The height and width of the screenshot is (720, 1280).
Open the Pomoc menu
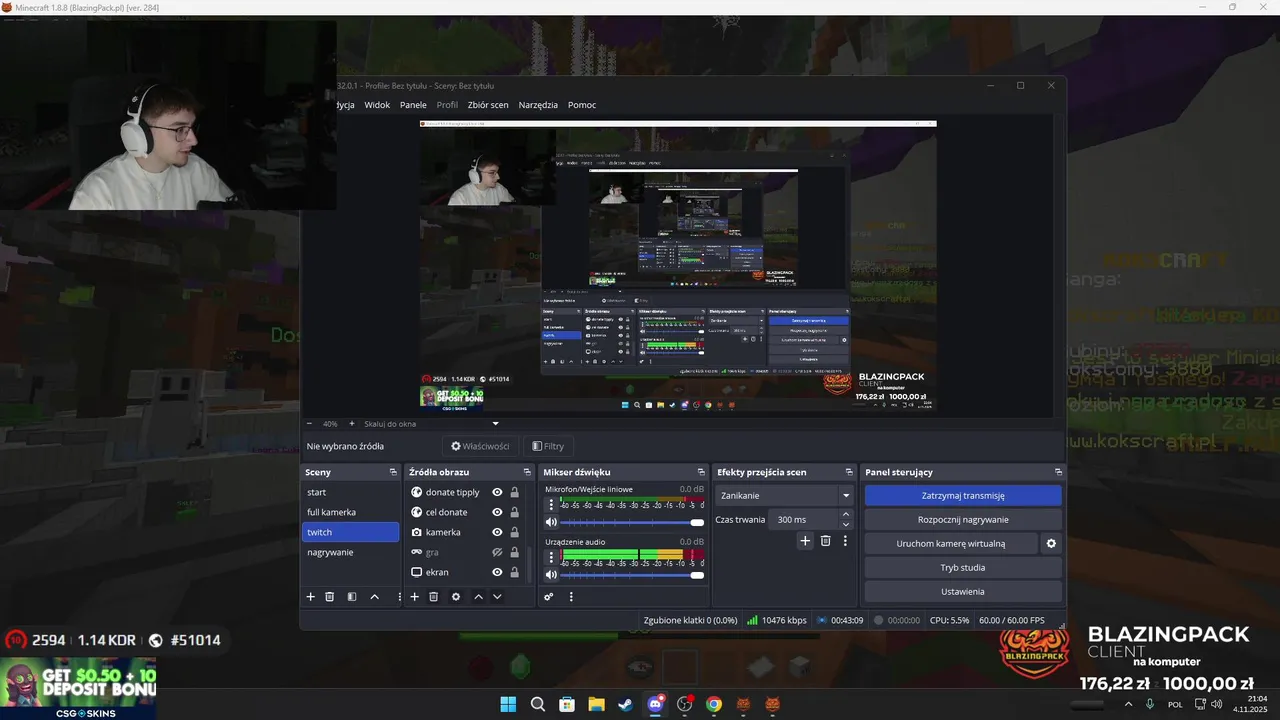tap(582, 105)
